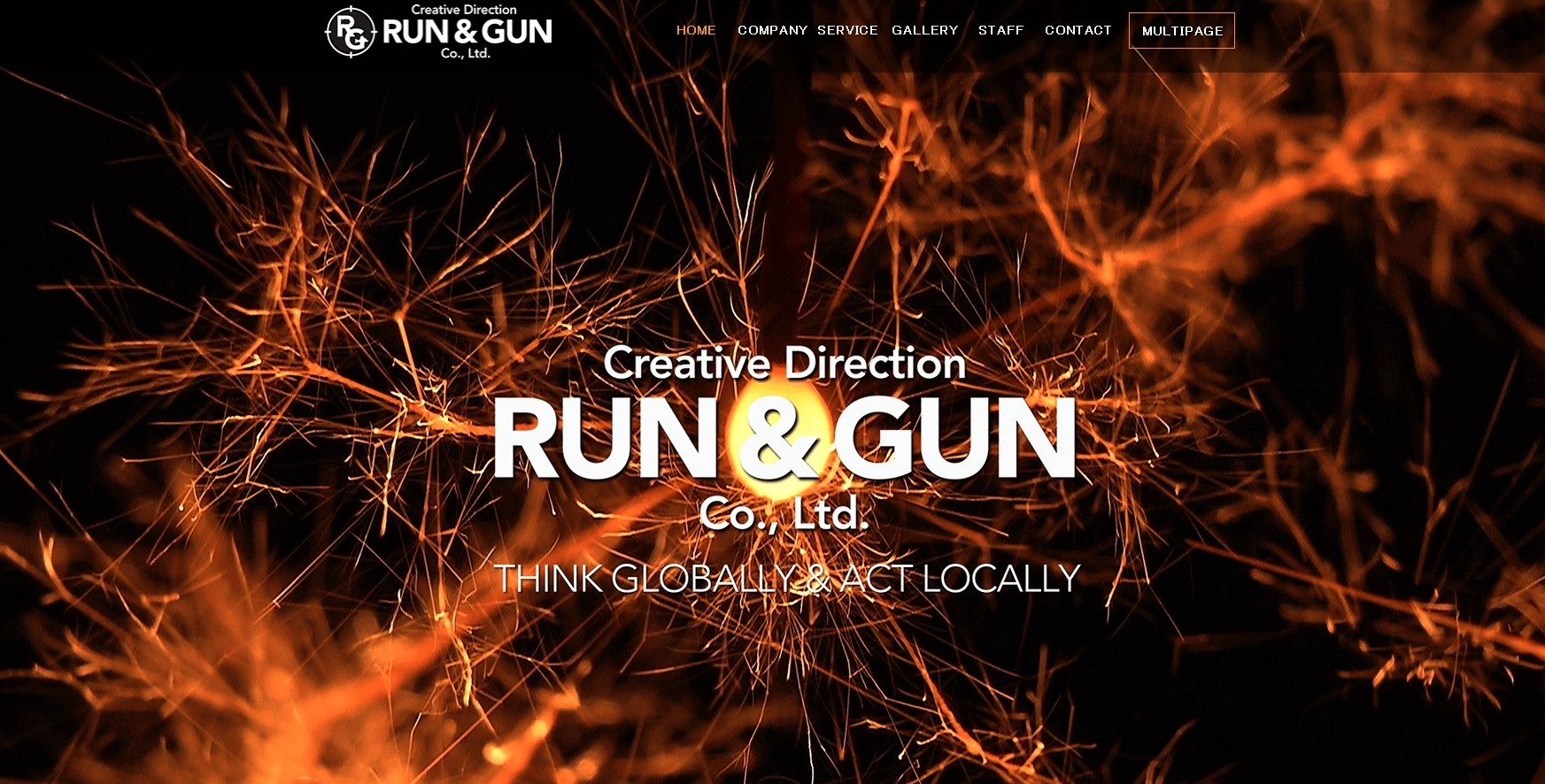Open the SERVICE menu item

[847, 30]
